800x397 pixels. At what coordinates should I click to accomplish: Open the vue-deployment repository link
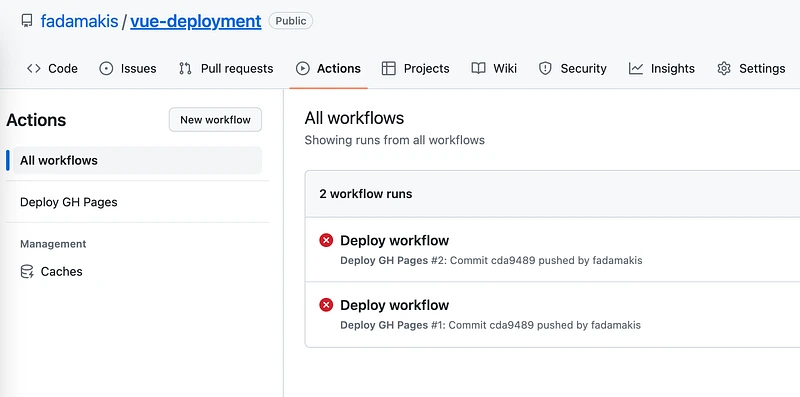[196, 21]
